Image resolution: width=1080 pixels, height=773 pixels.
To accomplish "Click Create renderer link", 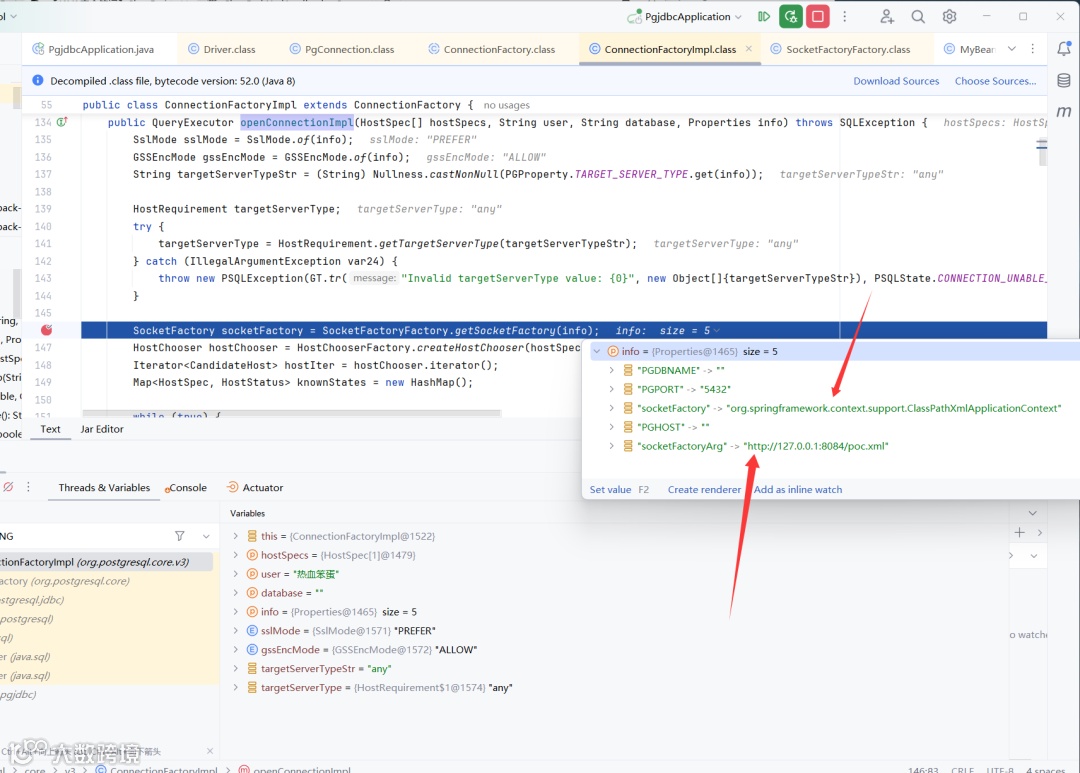I will (x=704, y=489).
